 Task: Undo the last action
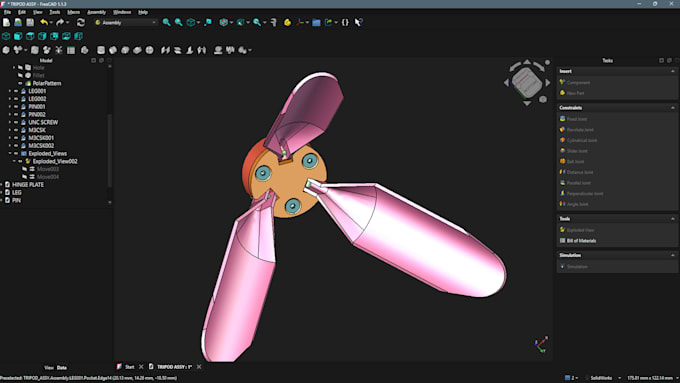click(x=44, y=23)
